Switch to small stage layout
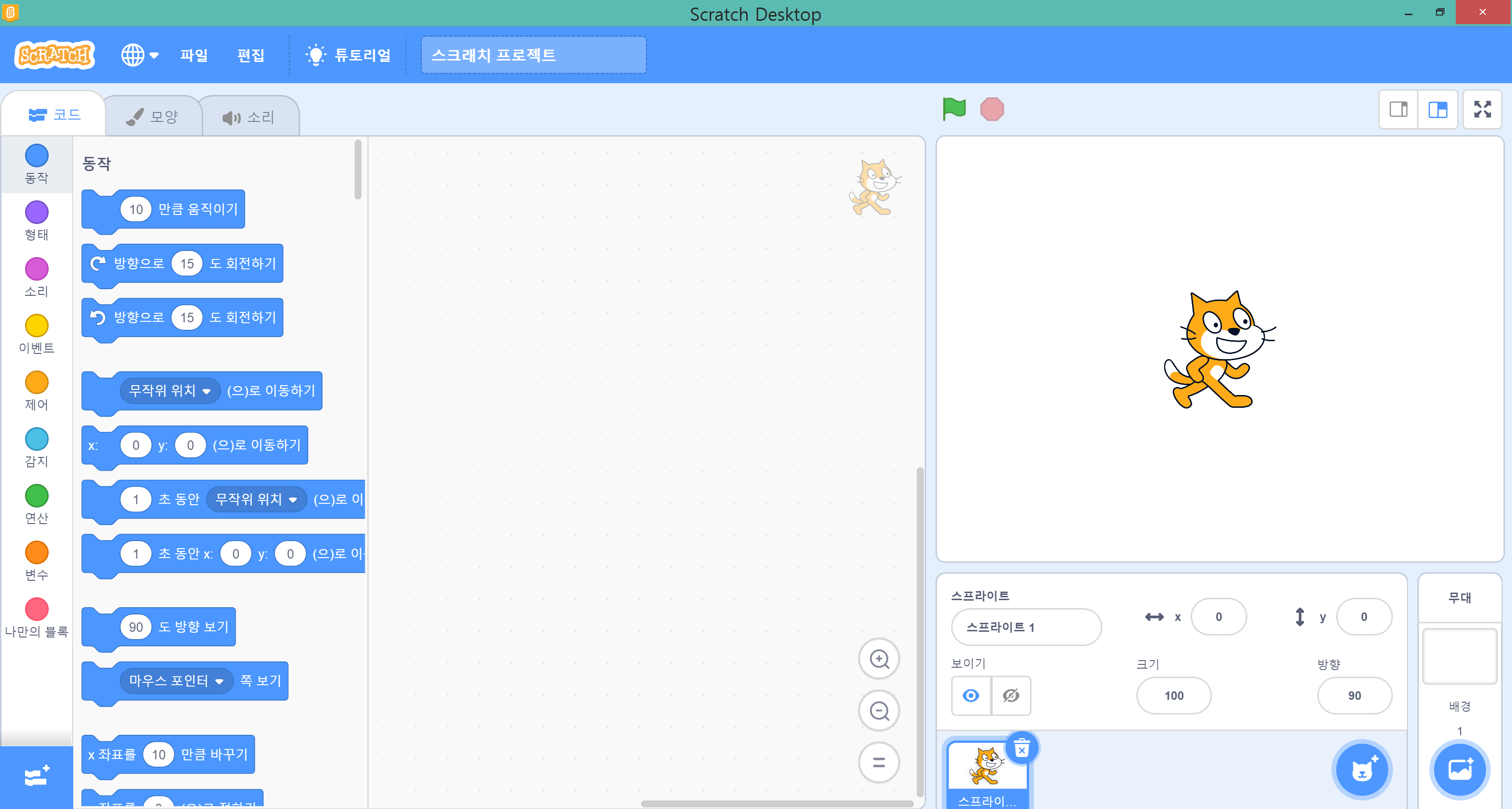The width and height of the screenshot is (1512, 809). pyautogui.click(x=1398, y=109)
